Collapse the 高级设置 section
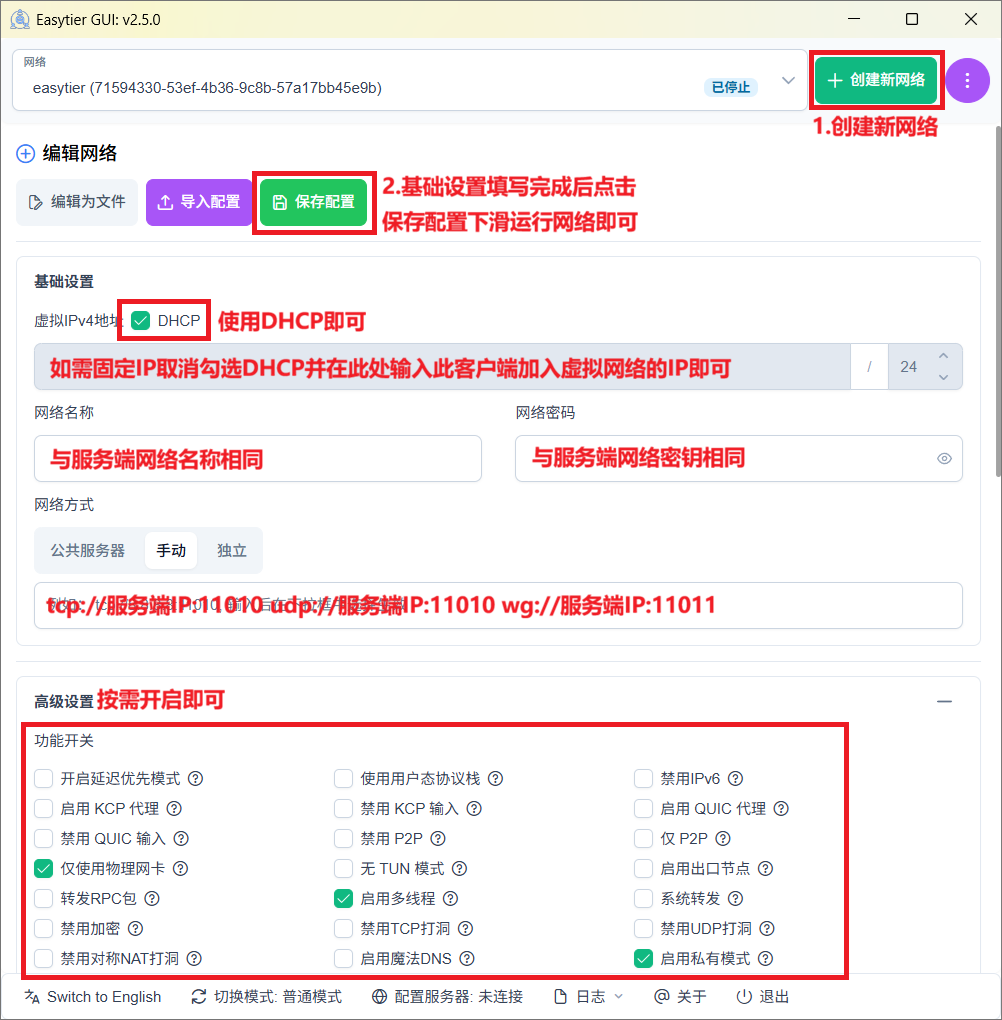Image resolution: width=1002 pixels, height=1020 pixels. (944, 701)
